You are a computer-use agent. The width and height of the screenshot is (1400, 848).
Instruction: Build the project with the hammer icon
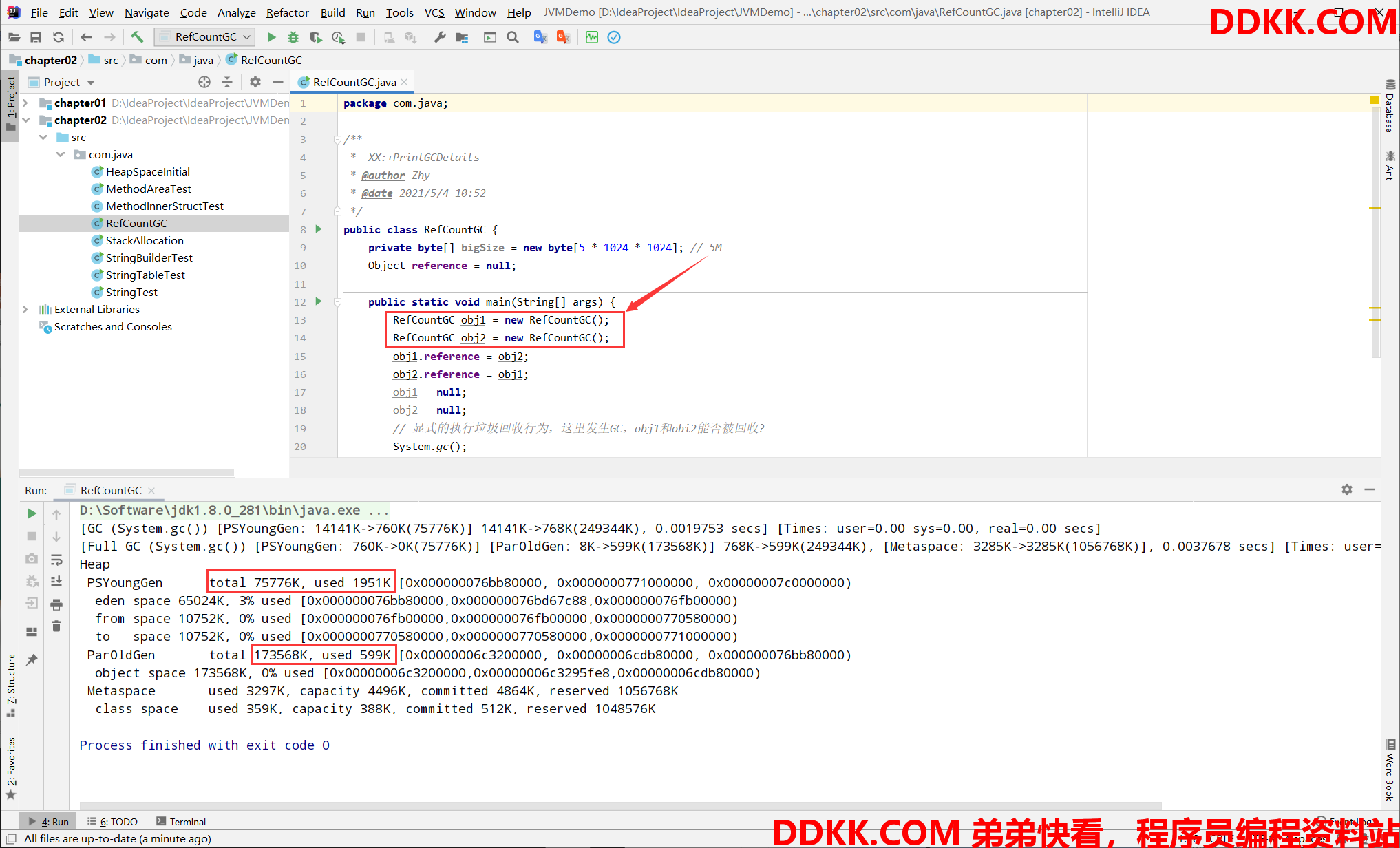coord(137,37)
